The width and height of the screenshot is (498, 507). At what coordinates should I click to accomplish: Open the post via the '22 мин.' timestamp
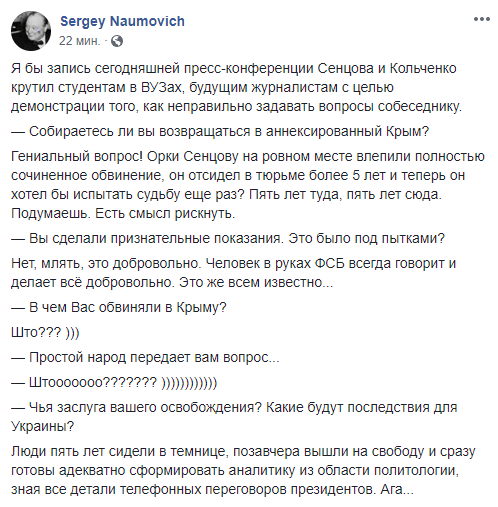tap(79, 41)
